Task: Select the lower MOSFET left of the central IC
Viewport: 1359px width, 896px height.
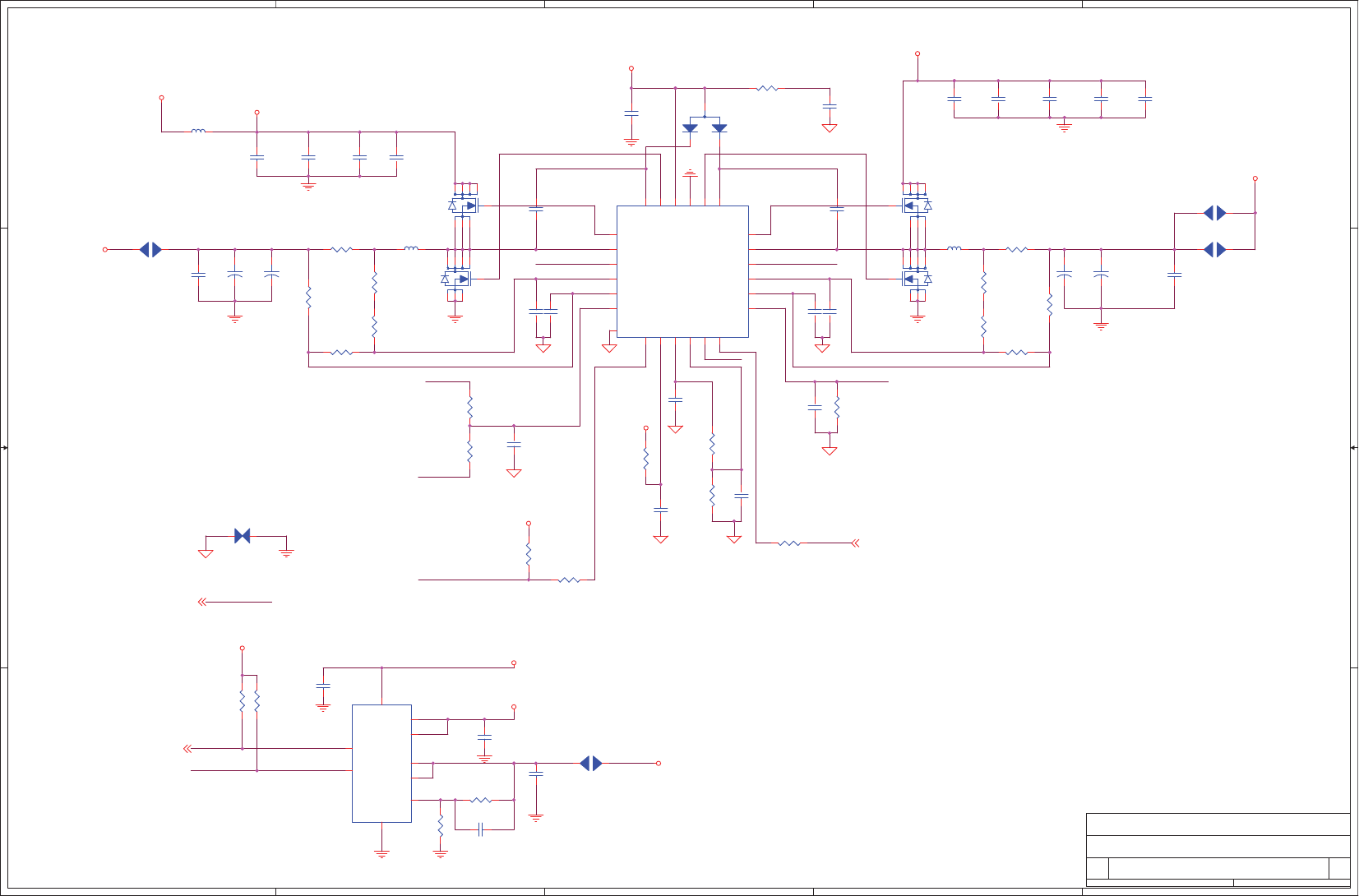Action: (x=456, y=279)
